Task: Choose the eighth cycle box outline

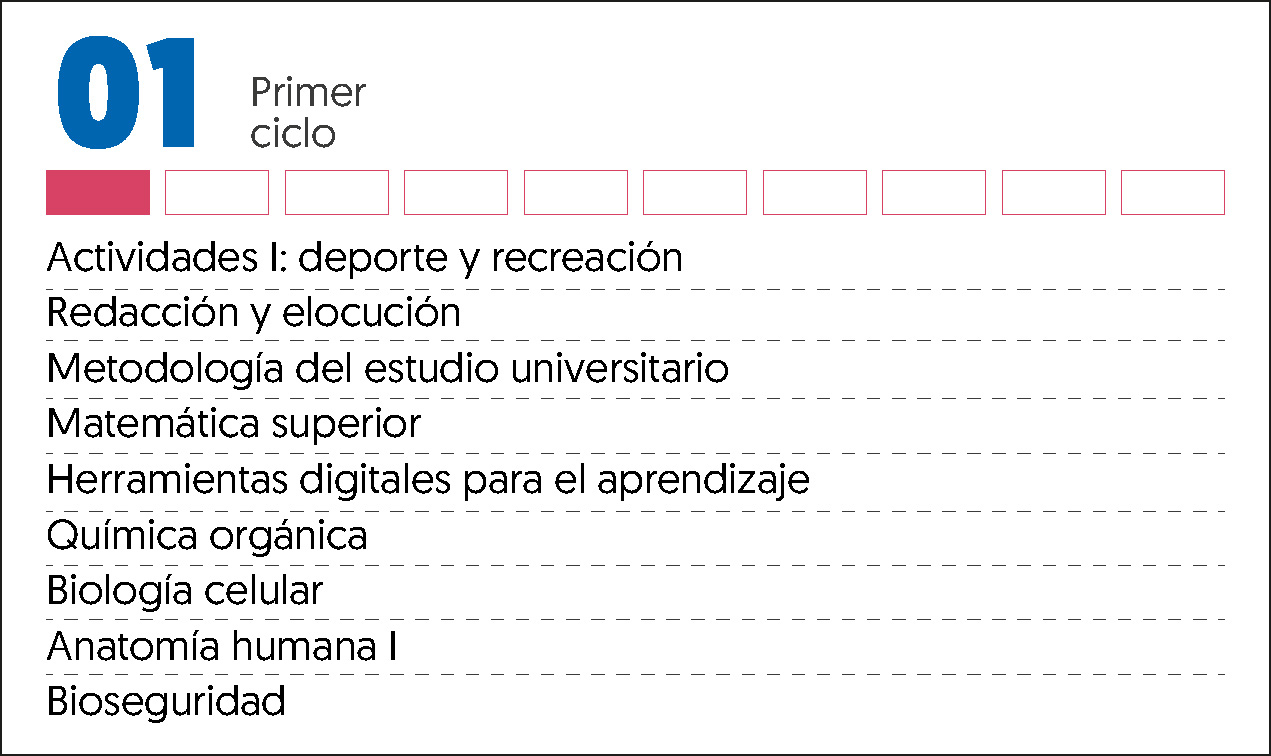Action: 934,192
